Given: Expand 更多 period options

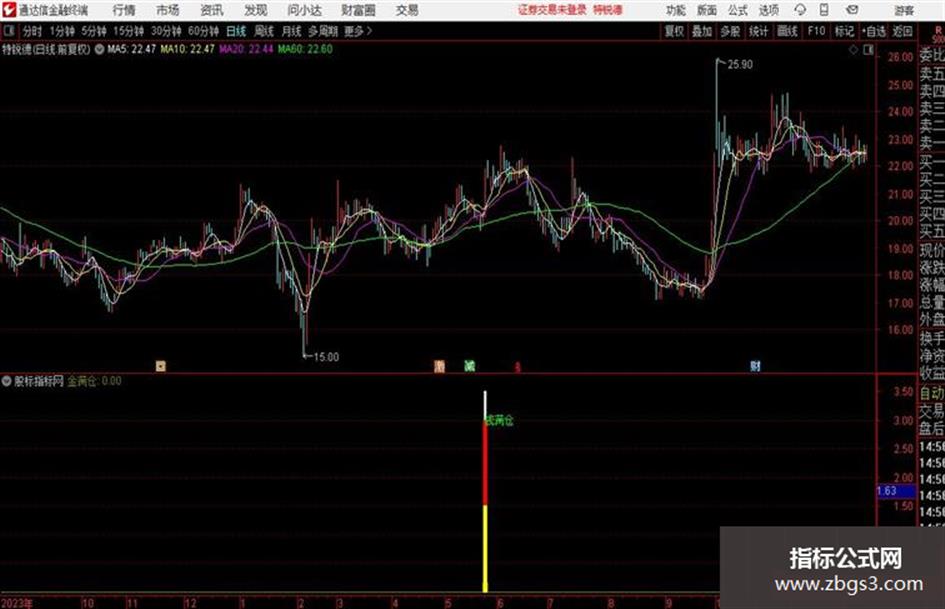Looking at the screenshot, I should pyautogui.click(x=358, y=31).
